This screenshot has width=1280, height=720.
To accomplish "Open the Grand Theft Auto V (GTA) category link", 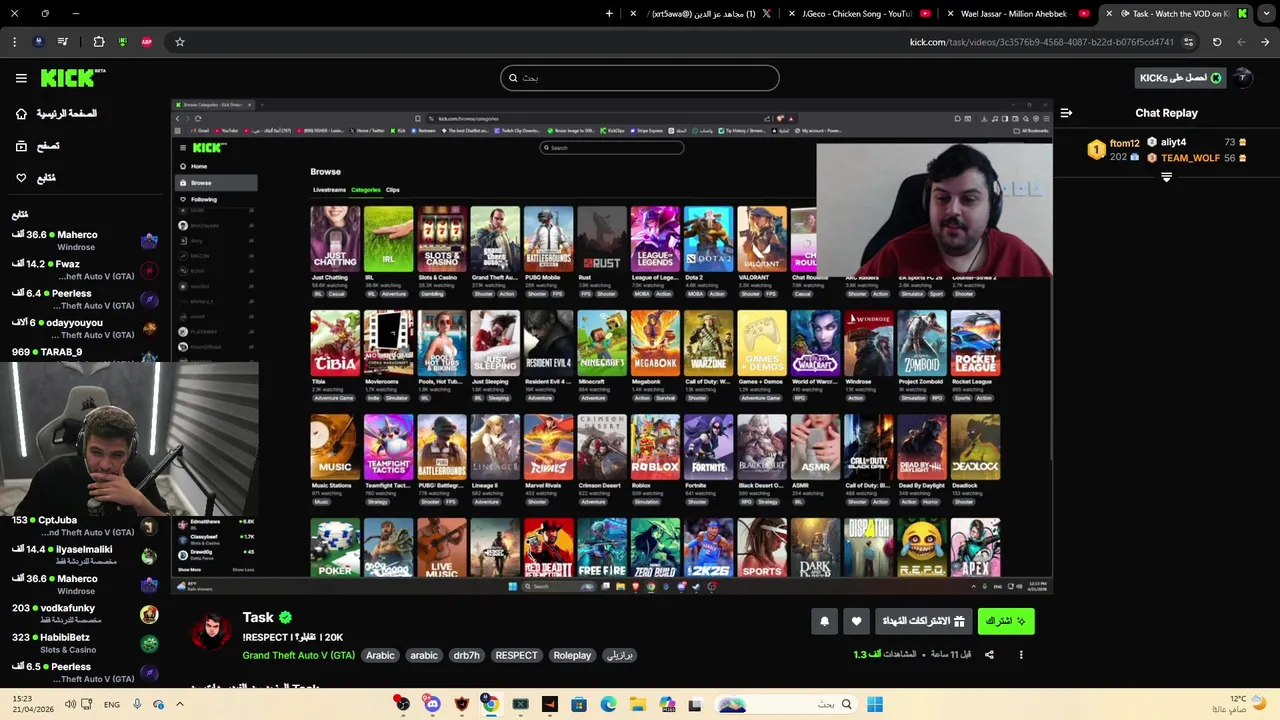I will click(x=298, y=656).
